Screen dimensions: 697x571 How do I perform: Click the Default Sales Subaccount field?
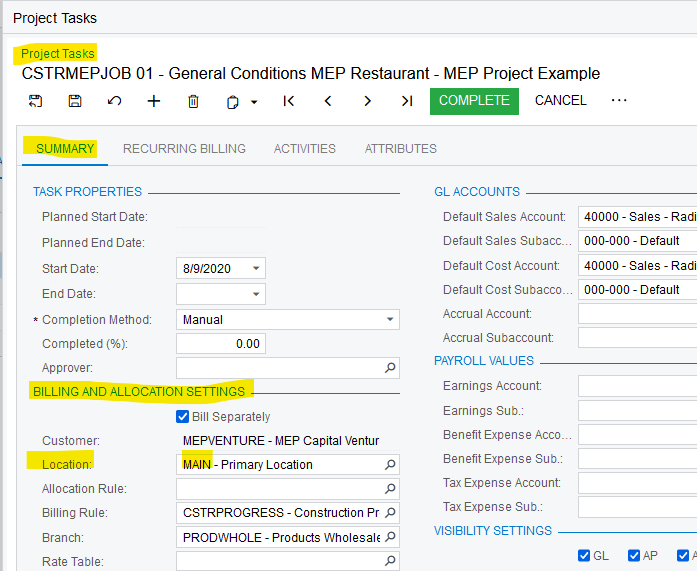tap(637, 241)
